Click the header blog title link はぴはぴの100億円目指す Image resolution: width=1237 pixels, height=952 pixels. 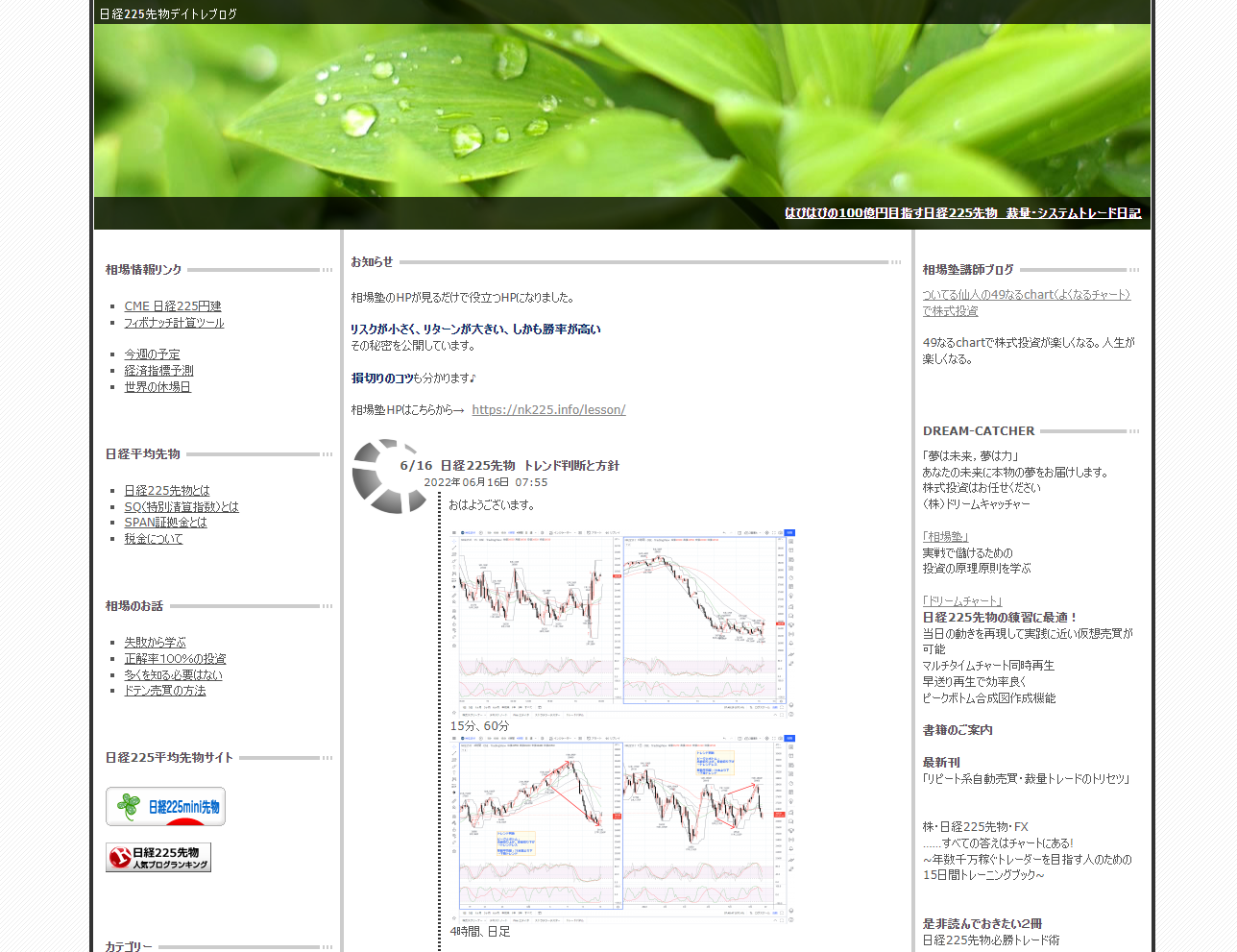962,213
